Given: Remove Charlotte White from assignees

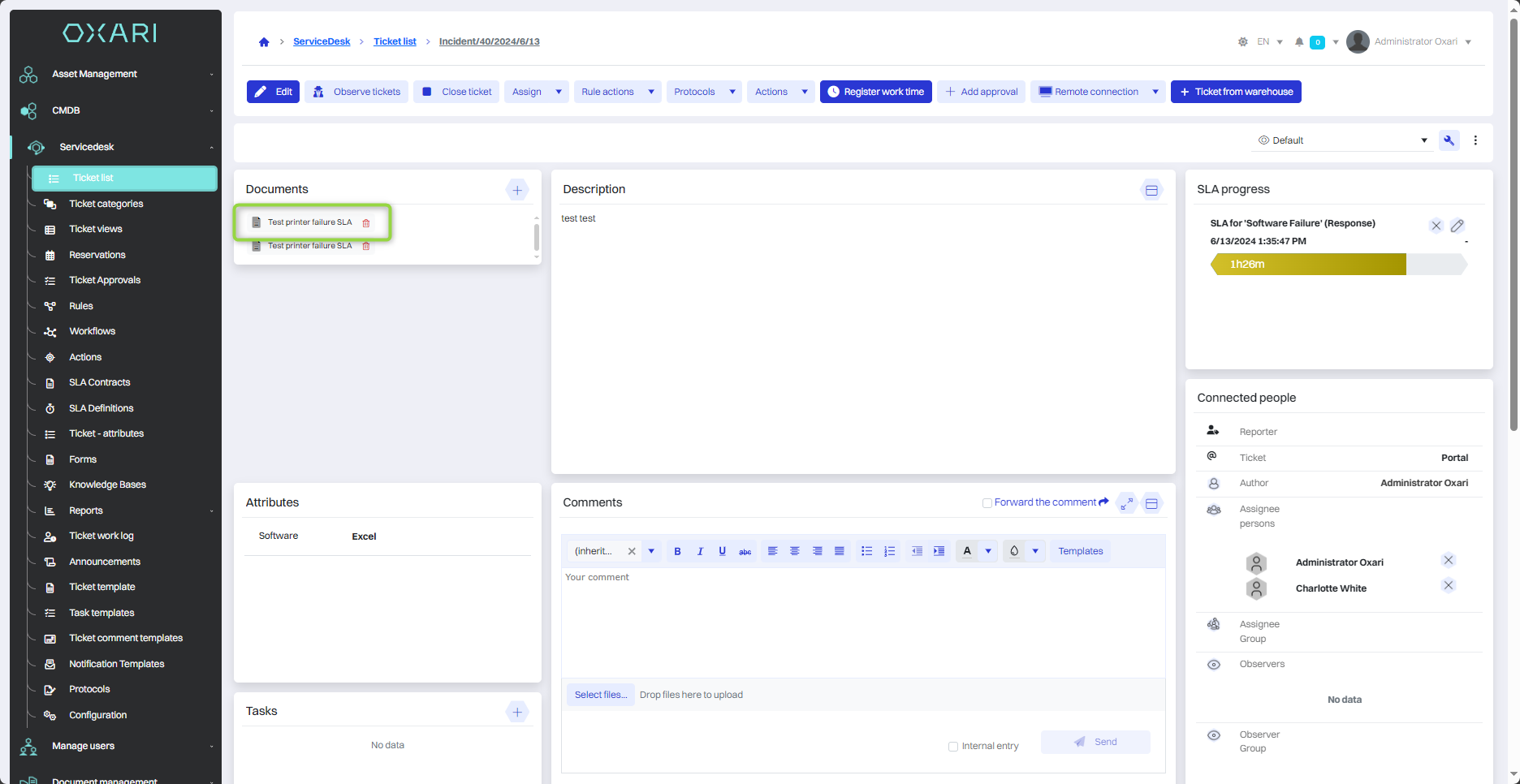Looking at the screenshot, I should [1448, 585].
